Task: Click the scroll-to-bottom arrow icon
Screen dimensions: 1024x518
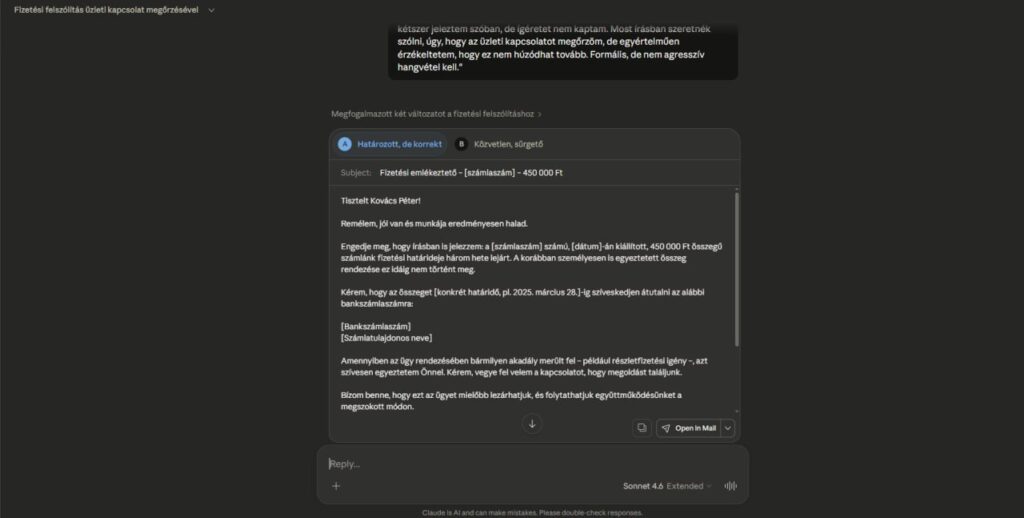Action: tap(532, 424)
